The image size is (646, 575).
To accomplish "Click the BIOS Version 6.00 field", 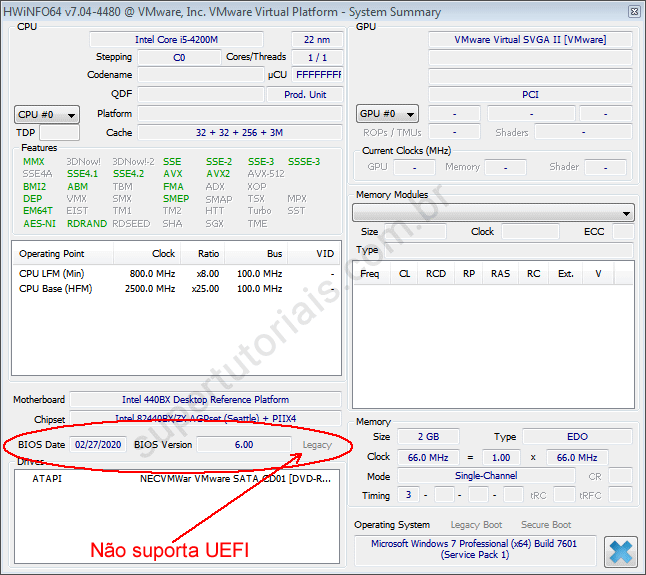I will [242, 444].
